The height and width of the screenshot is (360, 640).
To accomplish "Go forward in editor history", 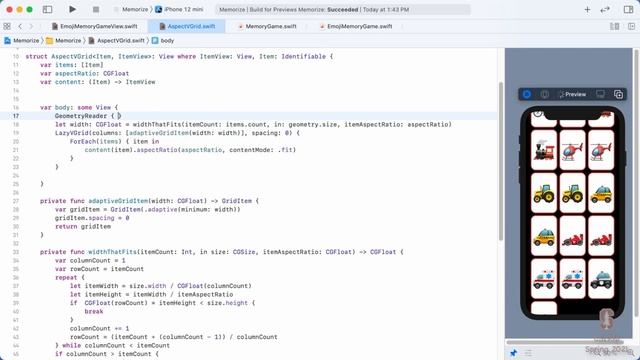I will coord(31,26).
